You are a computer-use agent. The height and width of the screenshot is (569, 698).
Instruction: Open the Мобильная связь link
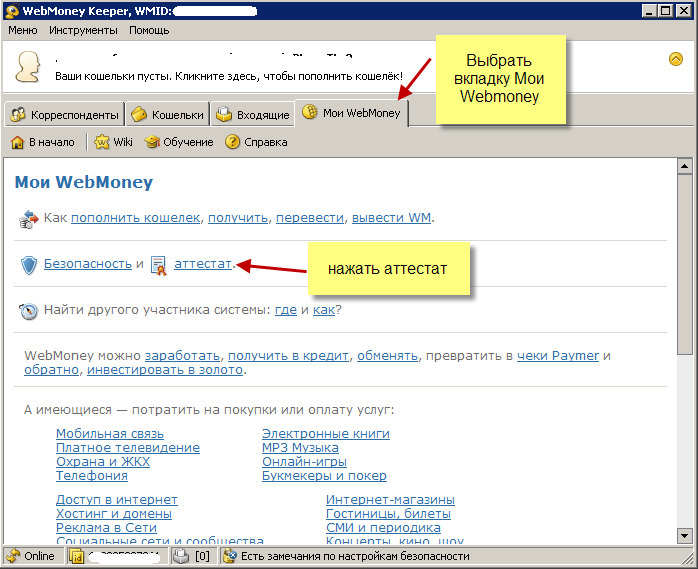coord(110,434)
